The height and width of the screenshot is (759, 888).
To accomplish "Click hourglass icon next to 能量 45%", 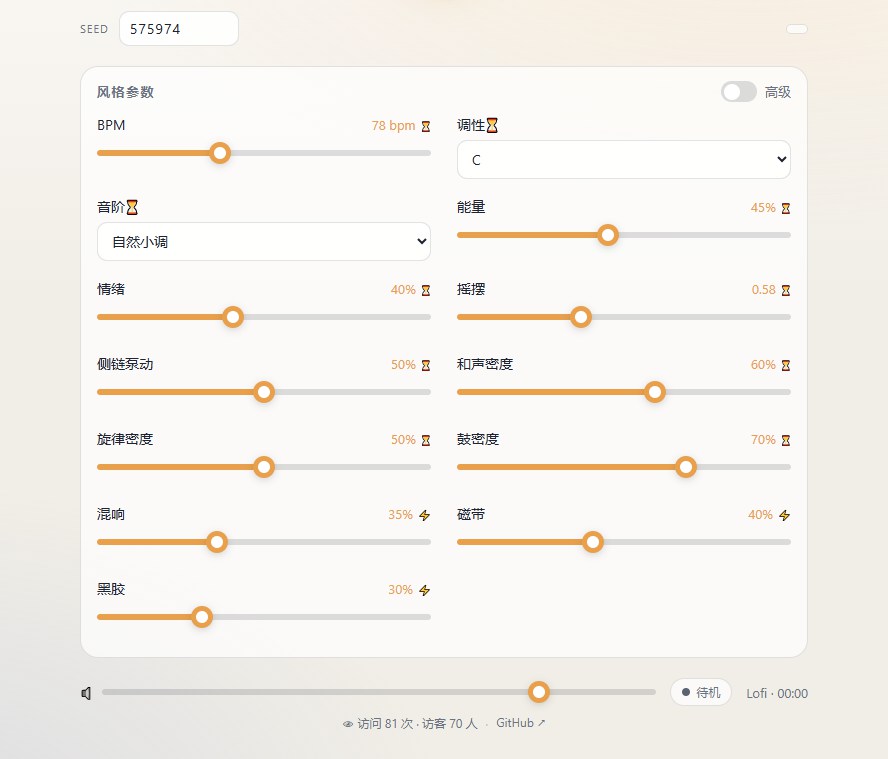I will 785,208.
